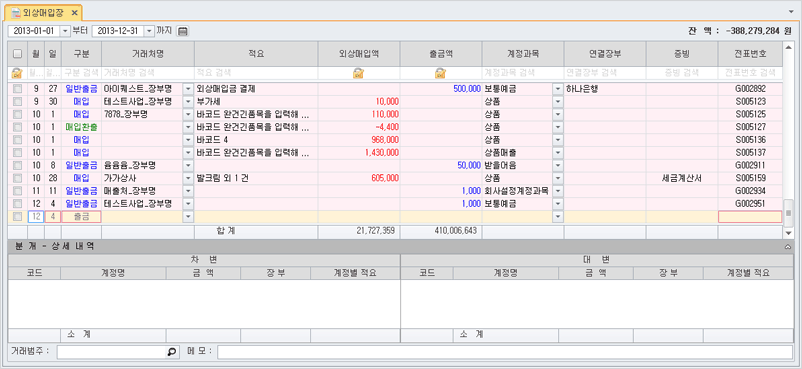Click the vertical scrollbar thumb of the ledger grid
The height and width of the screenshot is (369, 802).
point(788,212)
